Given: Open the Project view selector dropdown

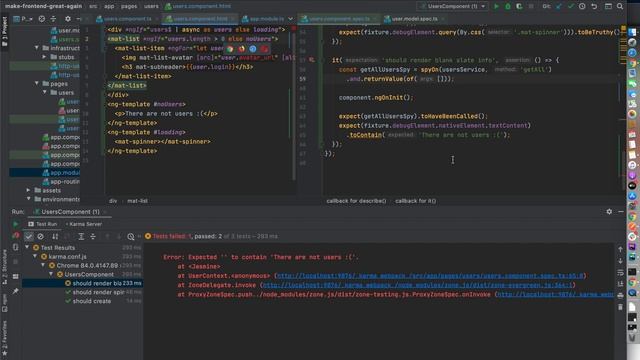Looking at the screenshot, I should (23, 19).
